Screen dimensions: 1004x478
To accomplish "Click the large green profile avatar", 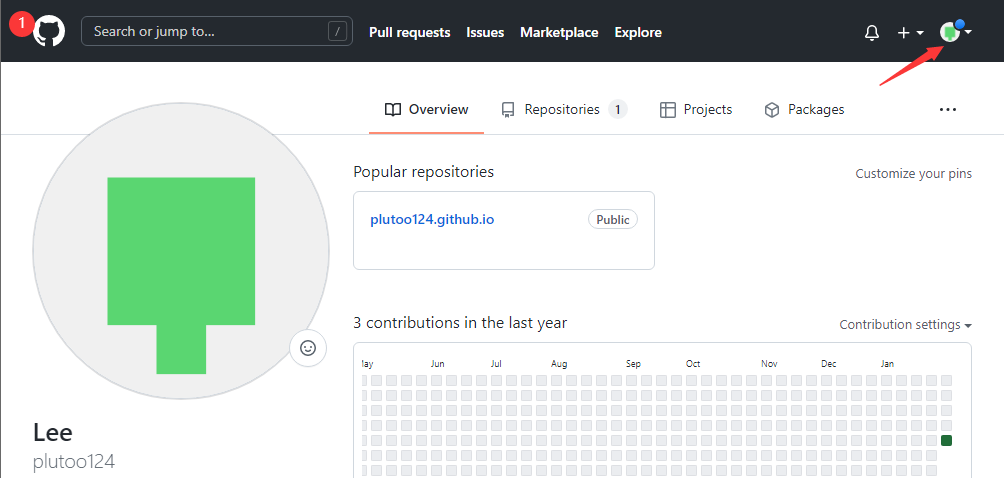I will pyautogui.click(x=181, y=251).
